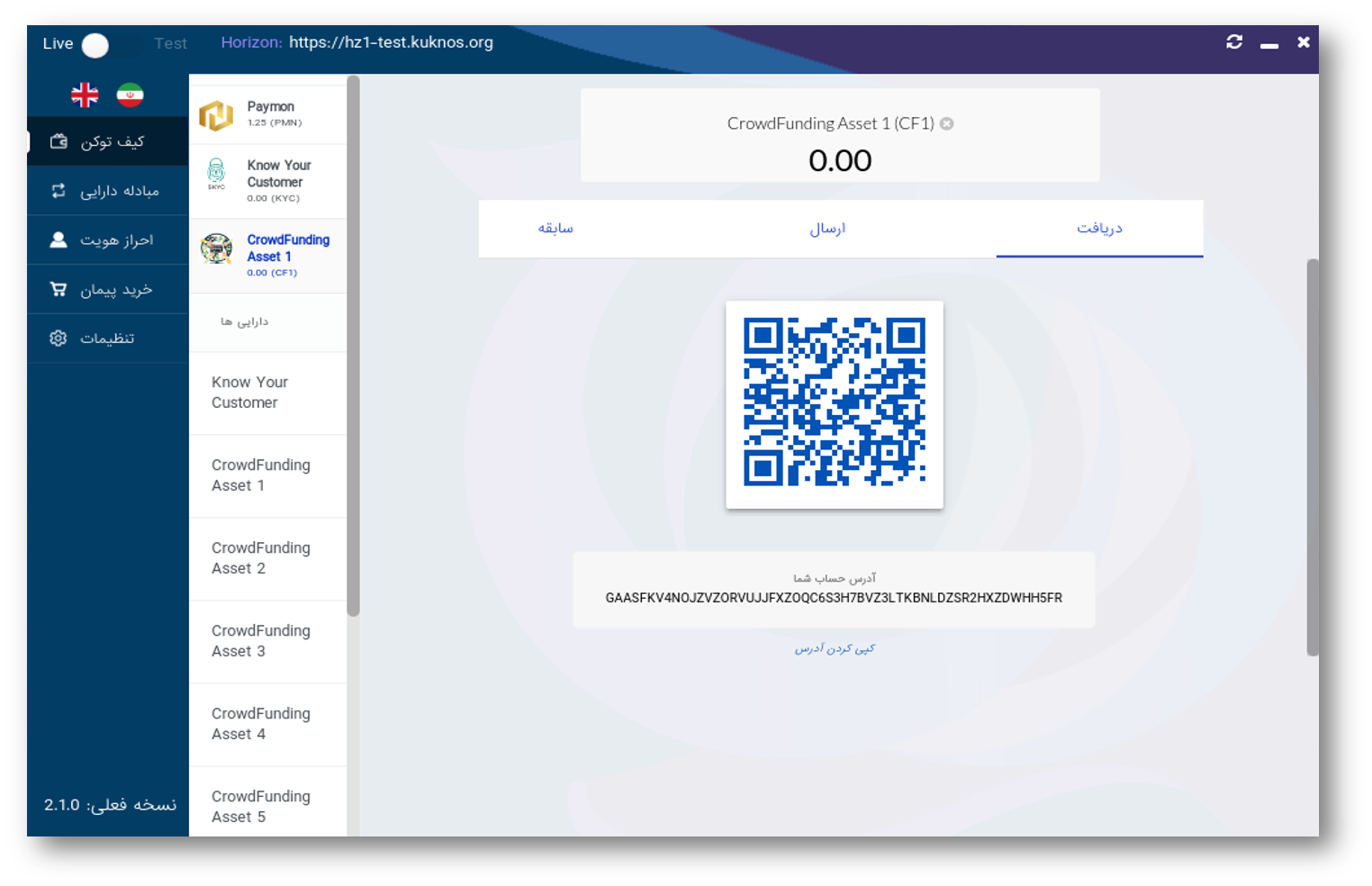Switch to the receive (دریافت) tab
This screenshot has height=886, width=1372.
1099,229
